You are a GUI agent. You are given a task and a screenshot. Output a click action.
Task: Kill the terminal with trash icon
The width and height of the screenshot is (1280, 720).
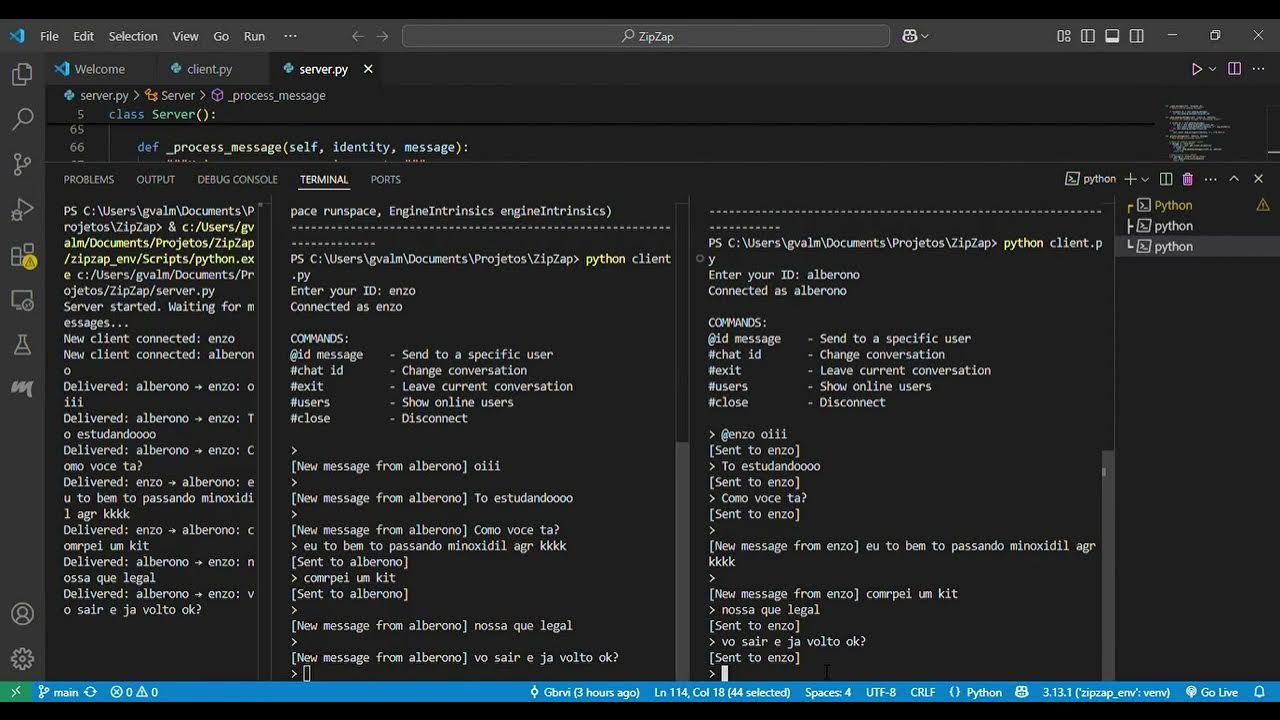[x=1187, y=179]
